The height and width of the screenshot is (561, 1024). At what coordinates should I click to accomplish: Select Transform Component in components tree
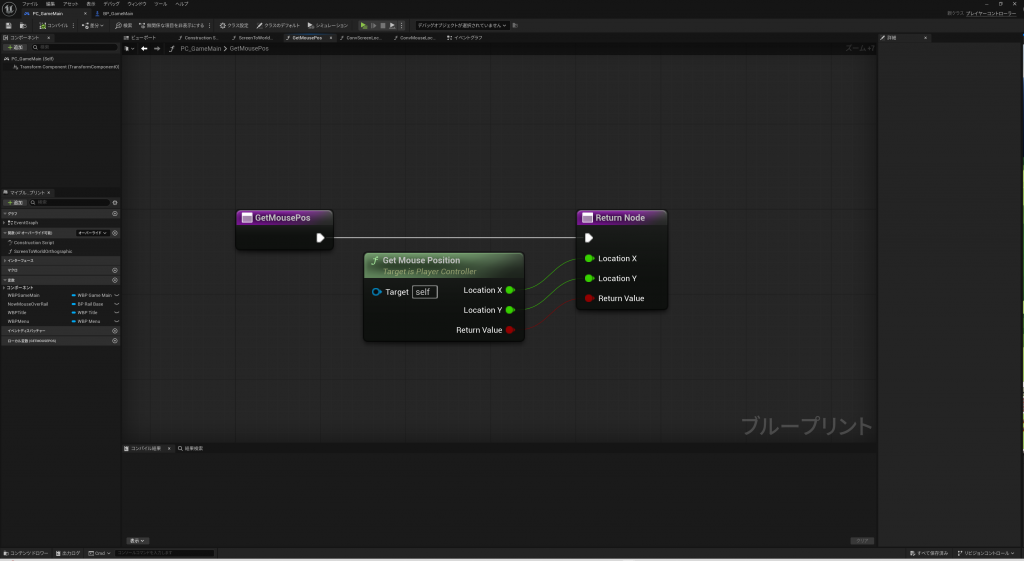(x=65, y=67)
